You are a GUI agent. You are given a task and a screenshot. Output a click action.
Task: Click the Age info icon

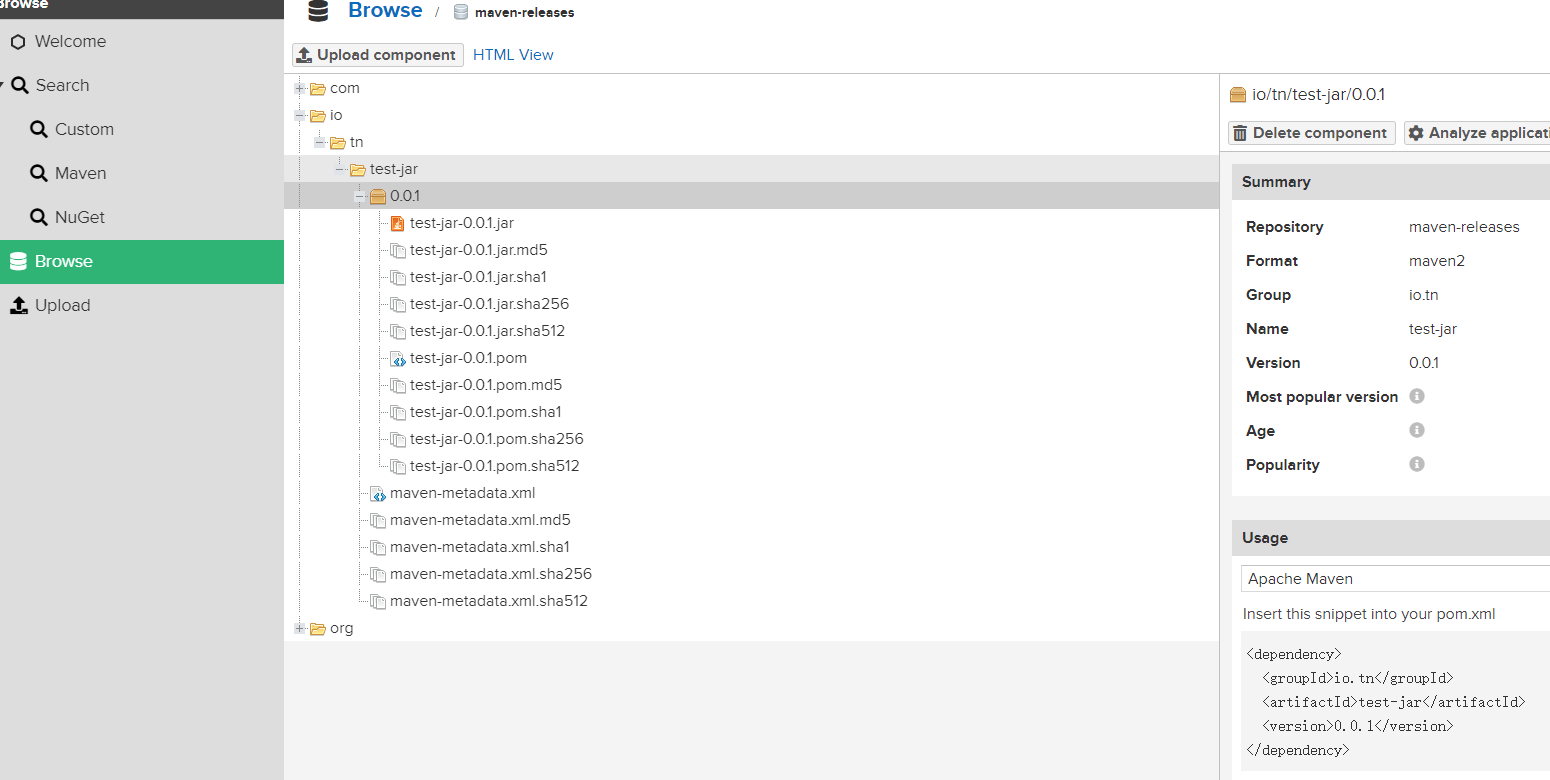[x=1416, y=430]
